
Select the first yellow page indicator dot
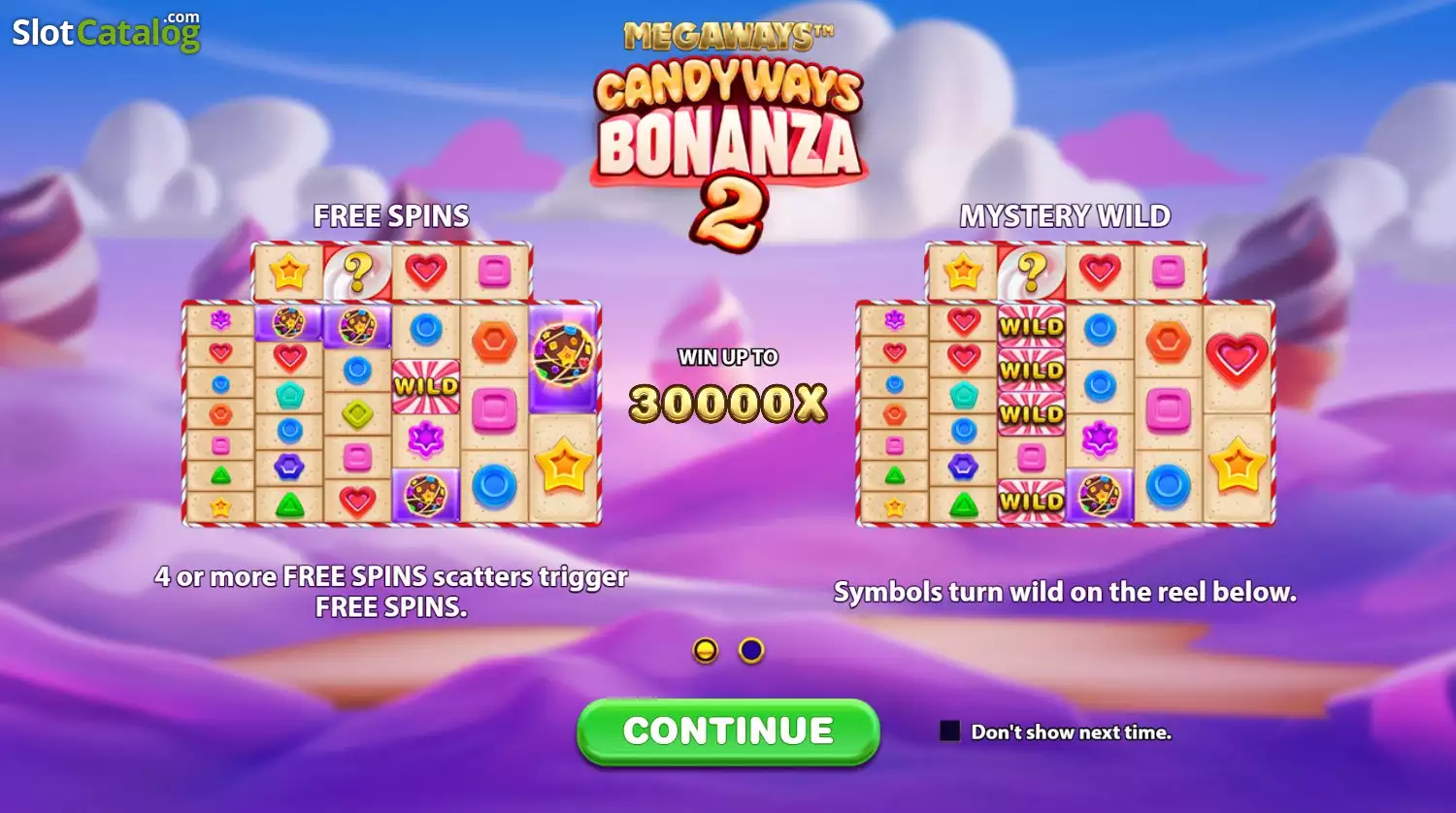706,651
